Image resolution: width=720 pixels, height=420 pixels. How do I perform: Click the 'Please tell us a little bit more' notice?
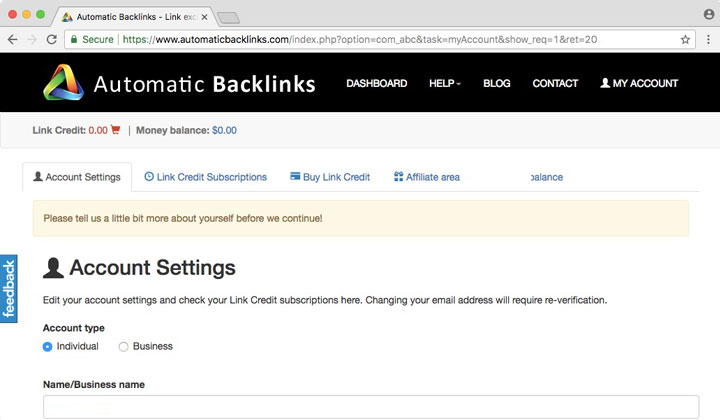tap(360, 218)
